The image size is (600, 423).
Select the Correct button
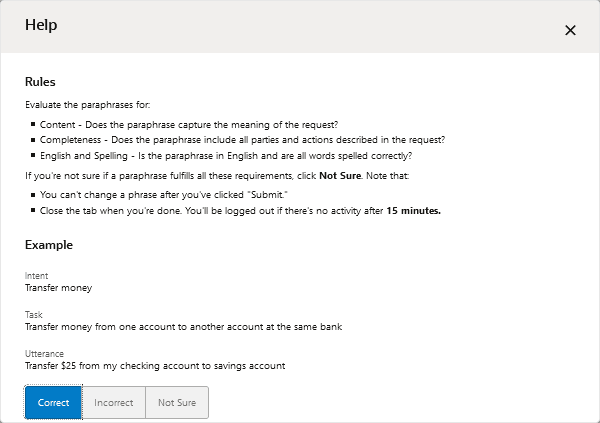coord(53,403)
